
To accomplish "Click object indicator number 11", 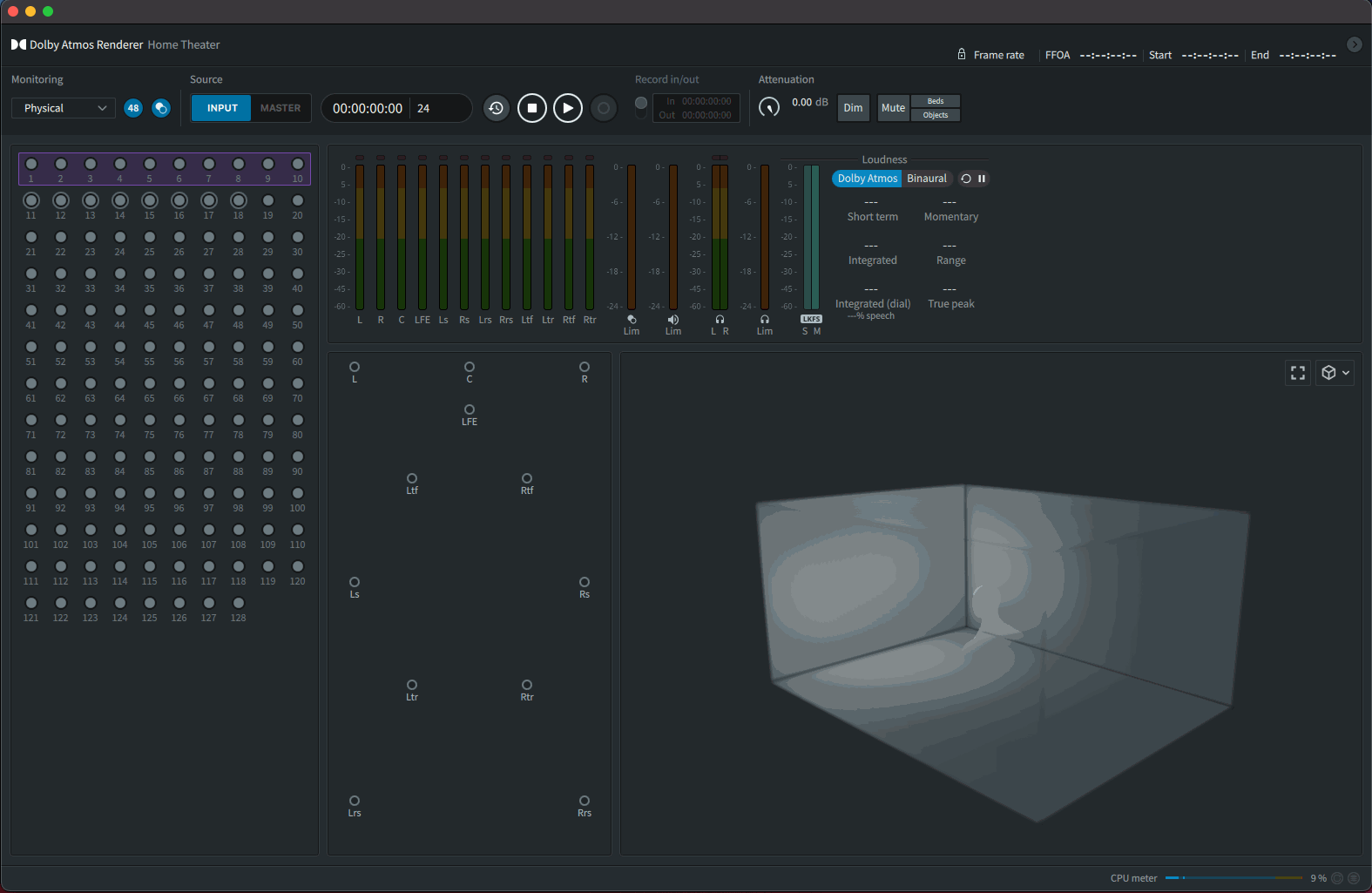I will [x=31, y=200].
